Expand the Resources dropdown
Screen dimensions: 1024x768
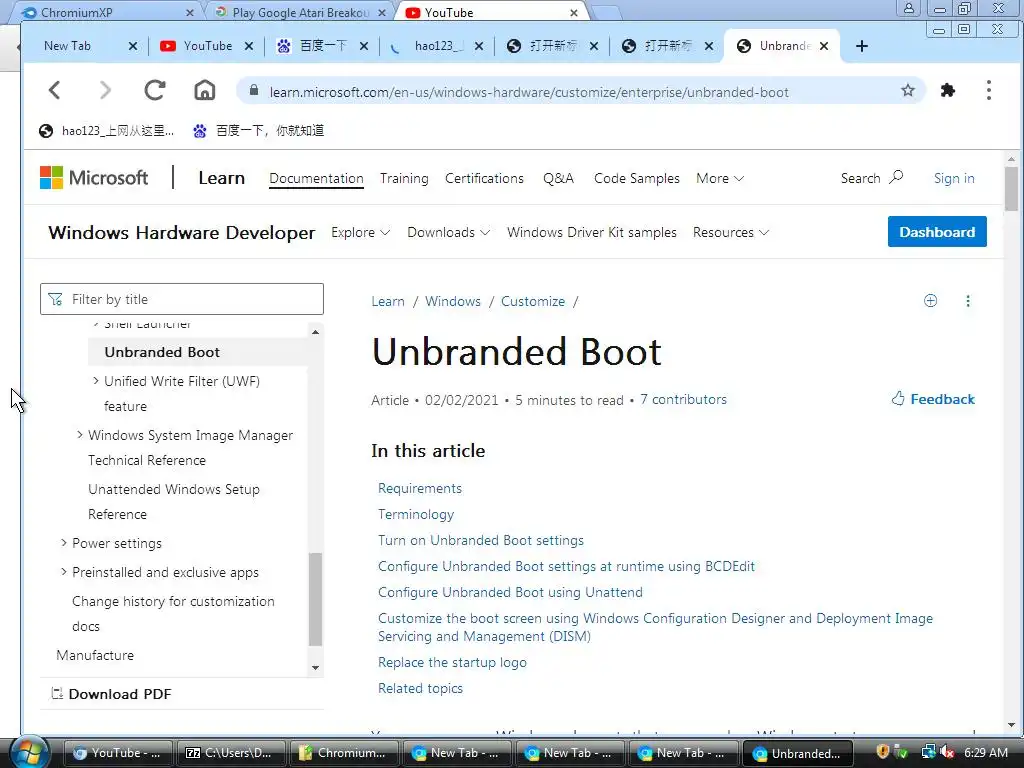(731, 232)
